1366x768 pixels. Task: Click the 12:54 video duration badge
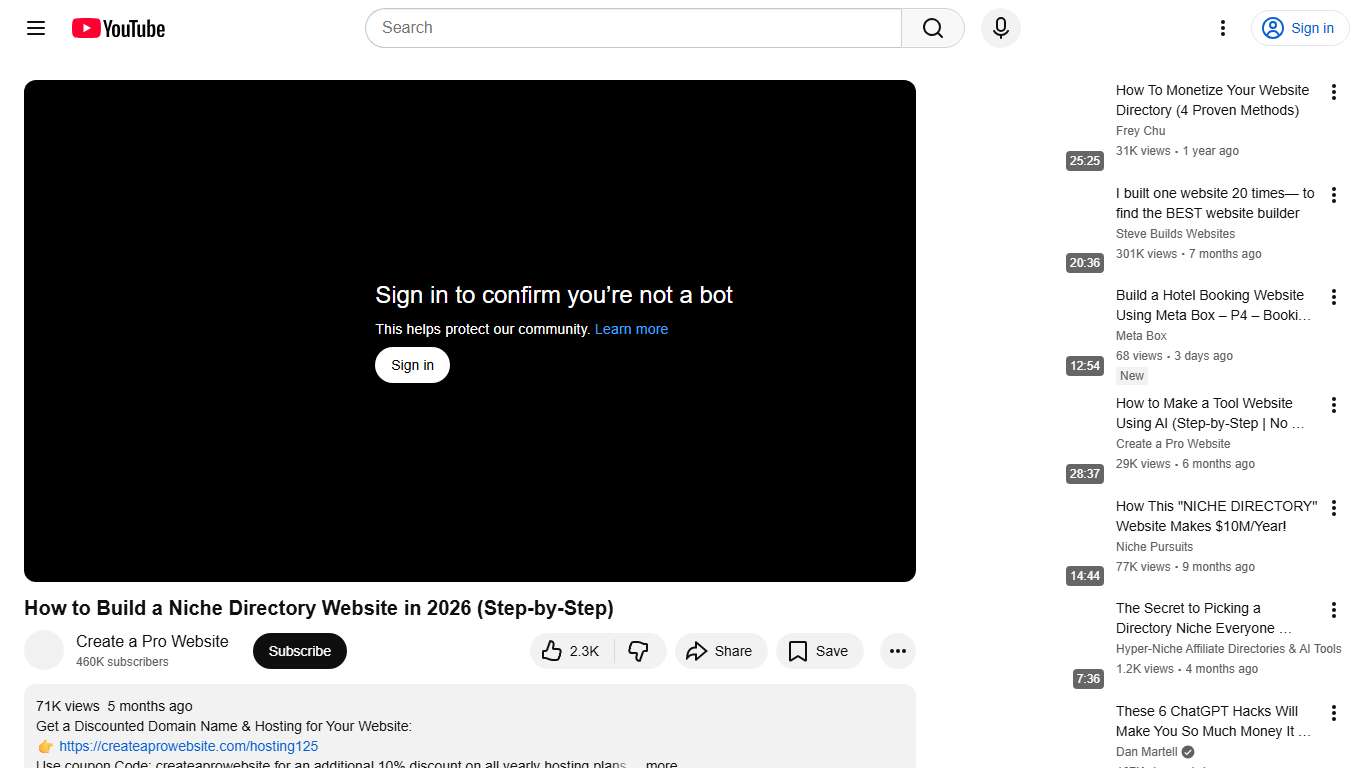1085,366
